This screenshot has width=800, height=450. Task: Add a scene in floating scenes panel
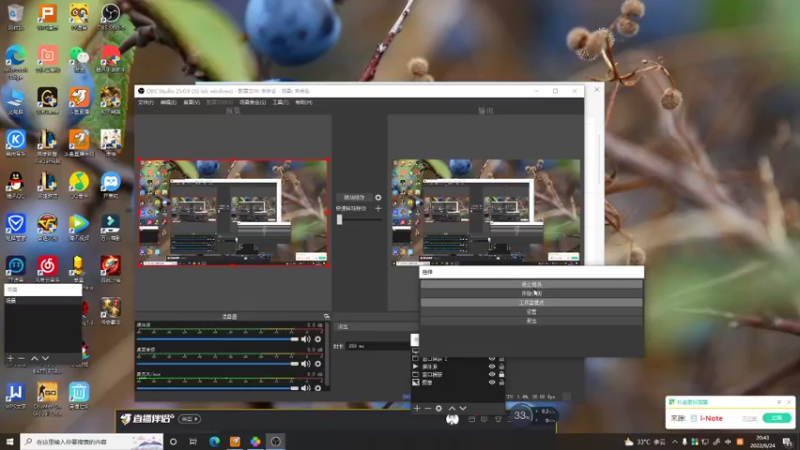click(x=10, y=359)
